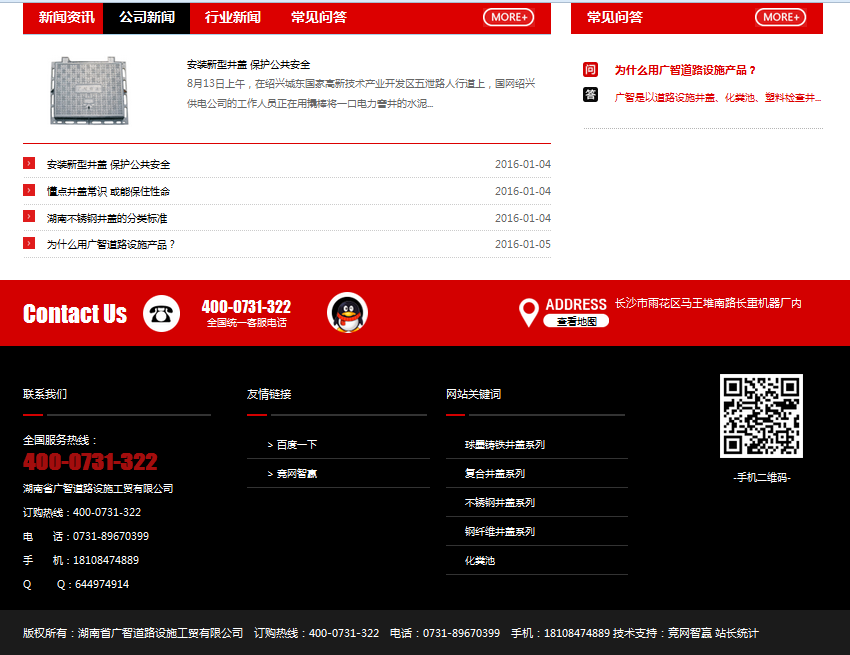The width and height of the screenshot is (850, 655).
Task: Open the 竞网智赢 friend link
Action: (295, 473)
